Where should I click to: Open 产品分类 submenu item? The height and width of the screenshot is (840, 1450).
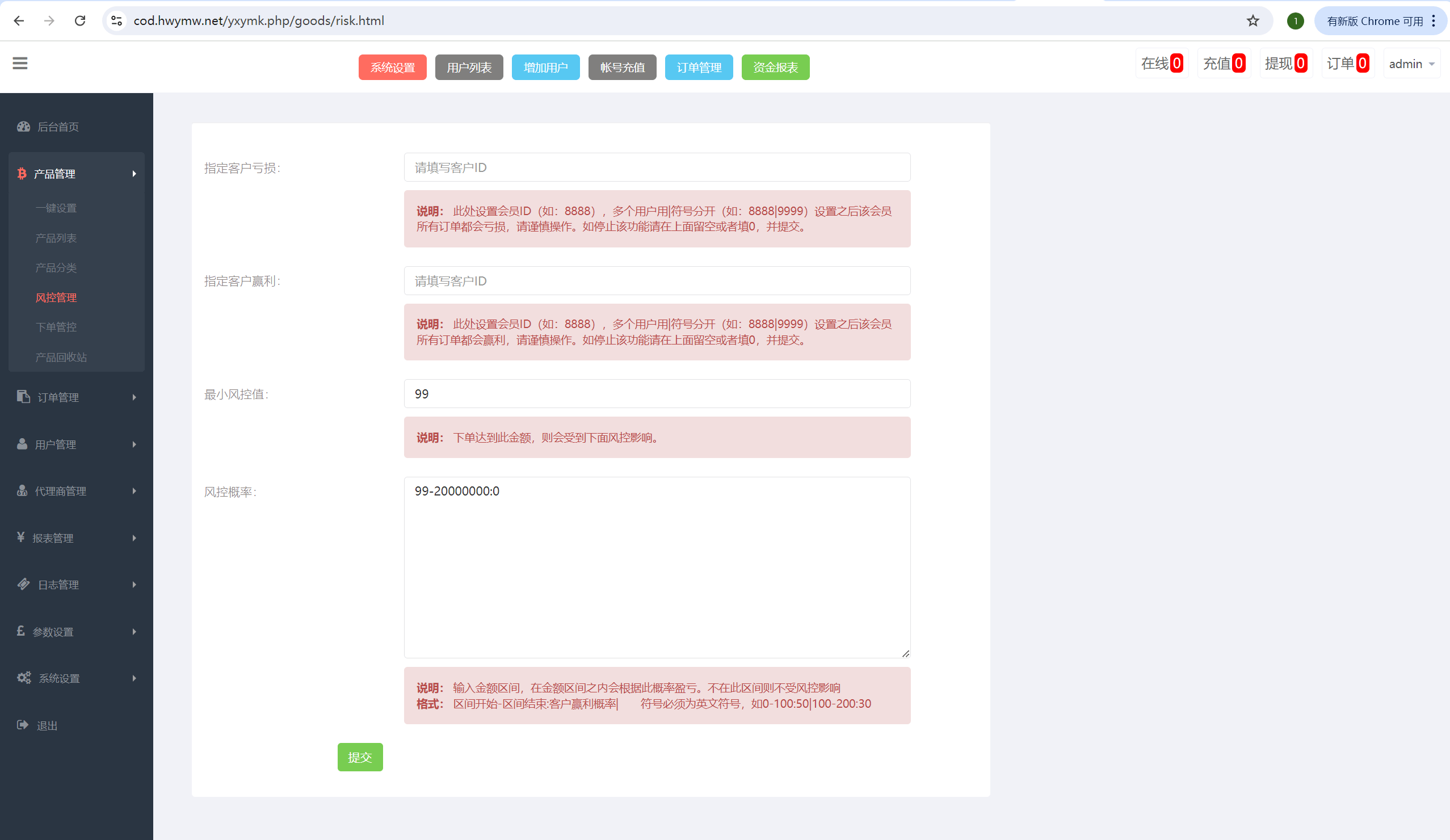point(56,268)
